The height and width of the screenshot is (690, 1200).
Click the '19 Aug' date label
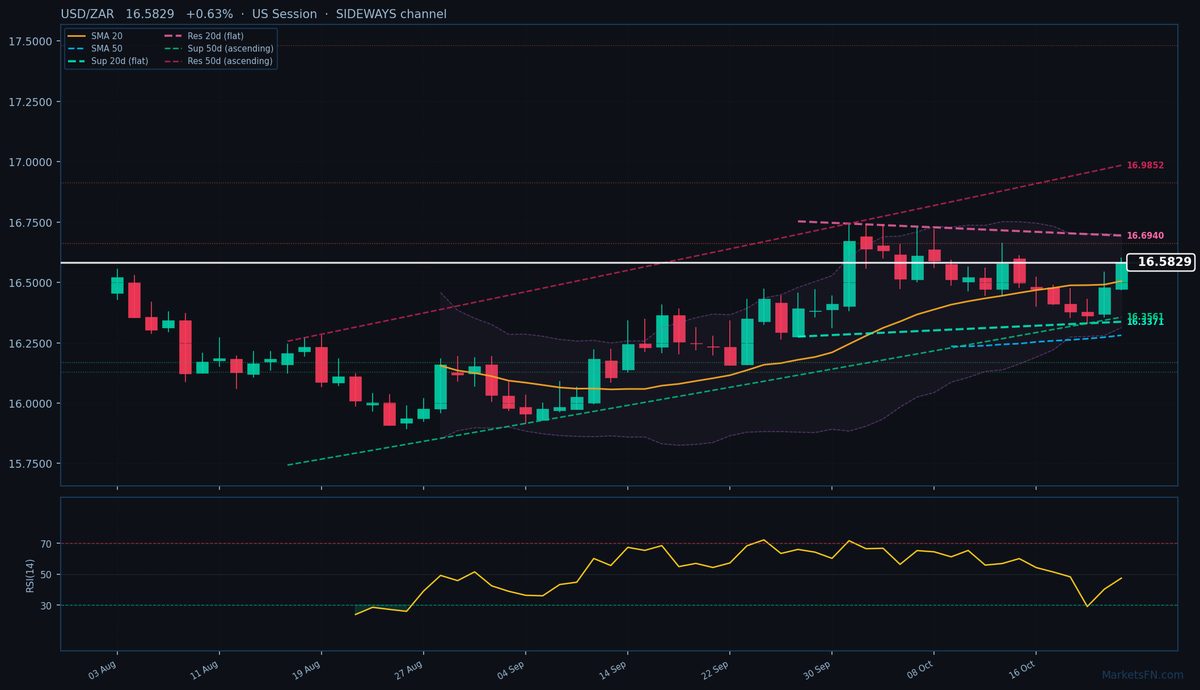[307, 669]
